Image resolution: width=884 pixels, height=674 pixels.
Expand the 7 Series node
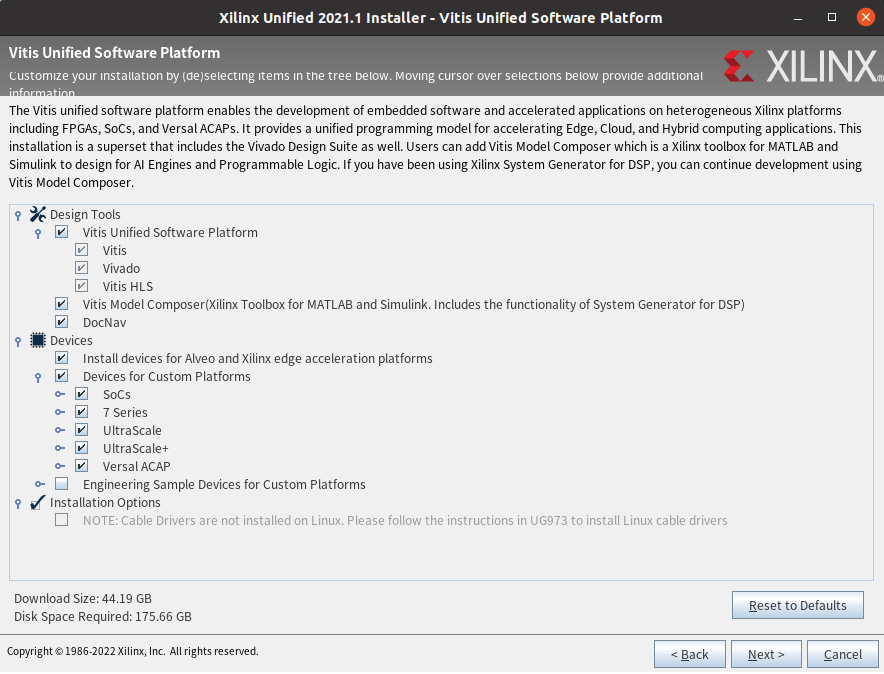[x=60, y=412]
